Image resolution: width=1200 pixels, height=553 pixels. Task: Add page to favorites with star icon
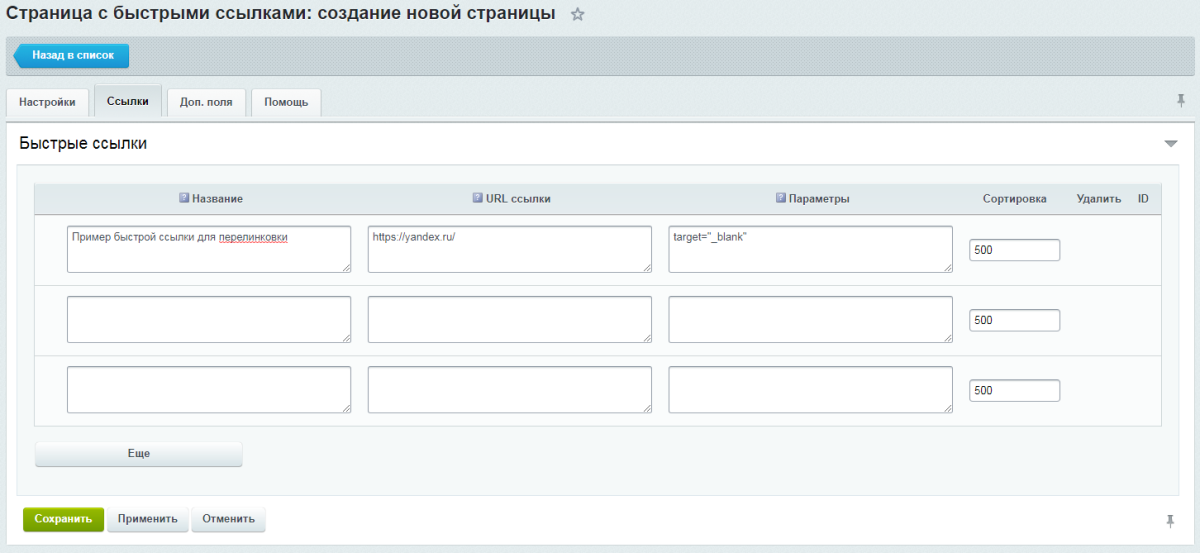click(577, 15)
